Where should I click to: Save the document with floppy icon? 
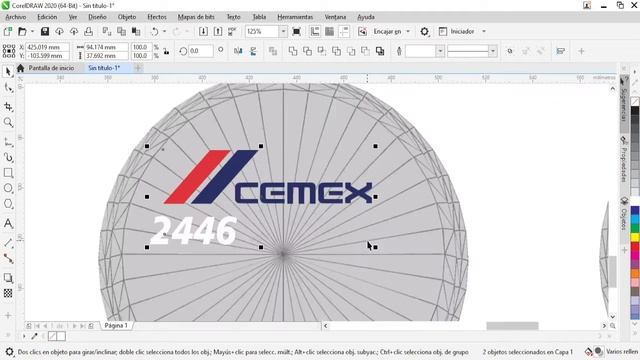(x=45, y=31)
